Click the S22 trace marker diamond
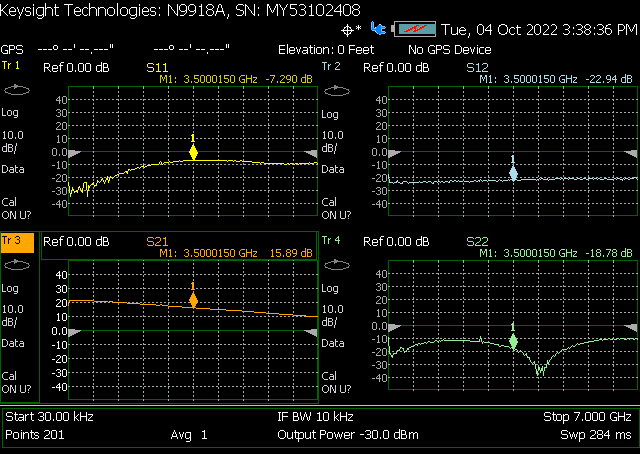 point(513,341)
